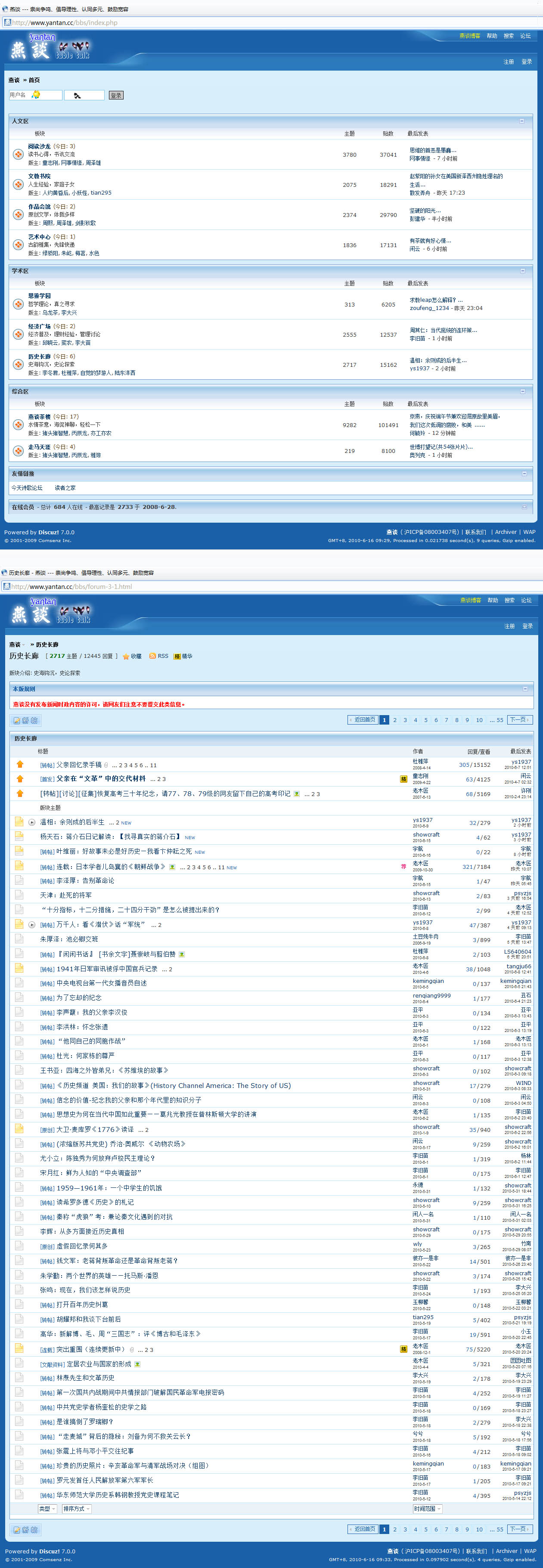The height and width of the screenshot is (1568, 543).
Task: Collapse the 友情链接 section
Action: [x=524, y=473]
